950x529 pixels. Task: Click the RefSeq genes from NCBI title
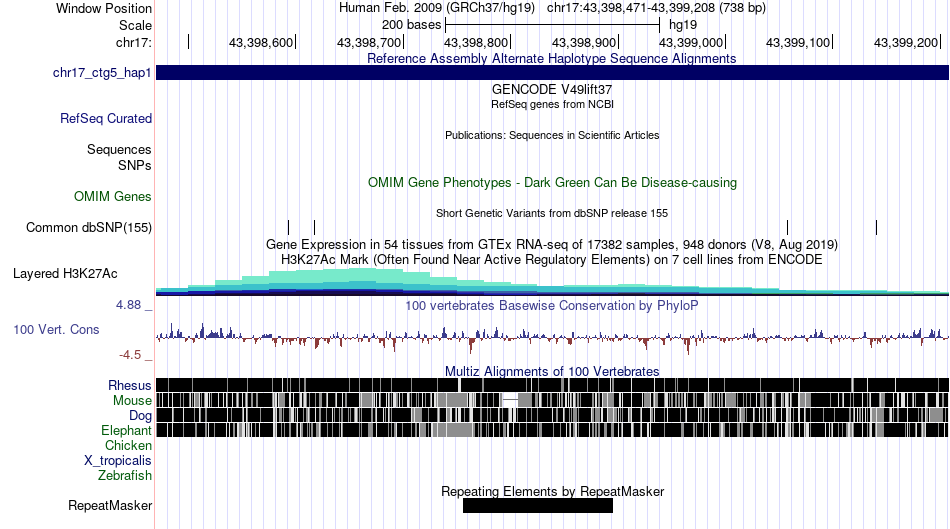(x=552, y=104)
